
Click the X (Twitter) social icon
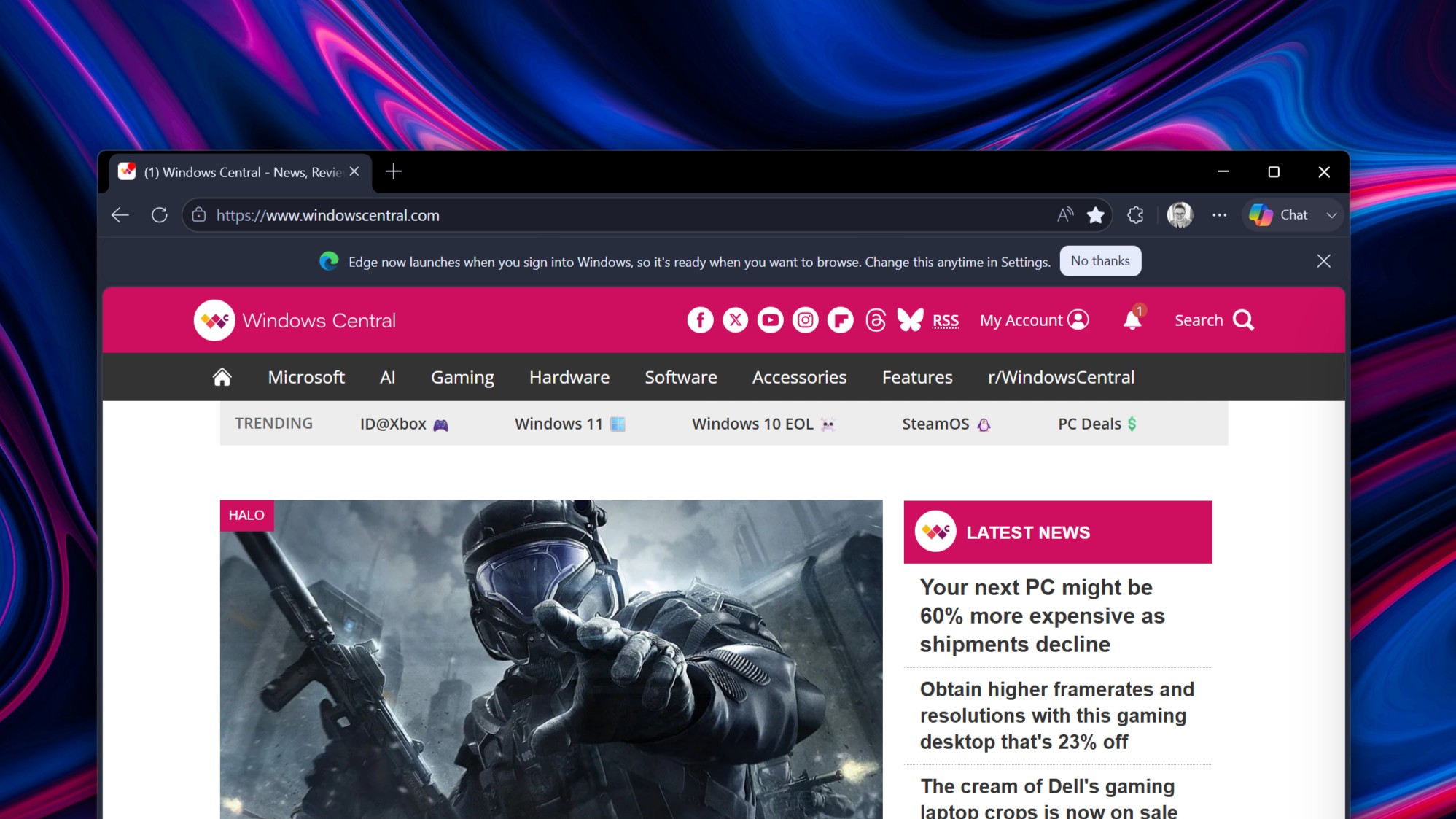point(735,319)
